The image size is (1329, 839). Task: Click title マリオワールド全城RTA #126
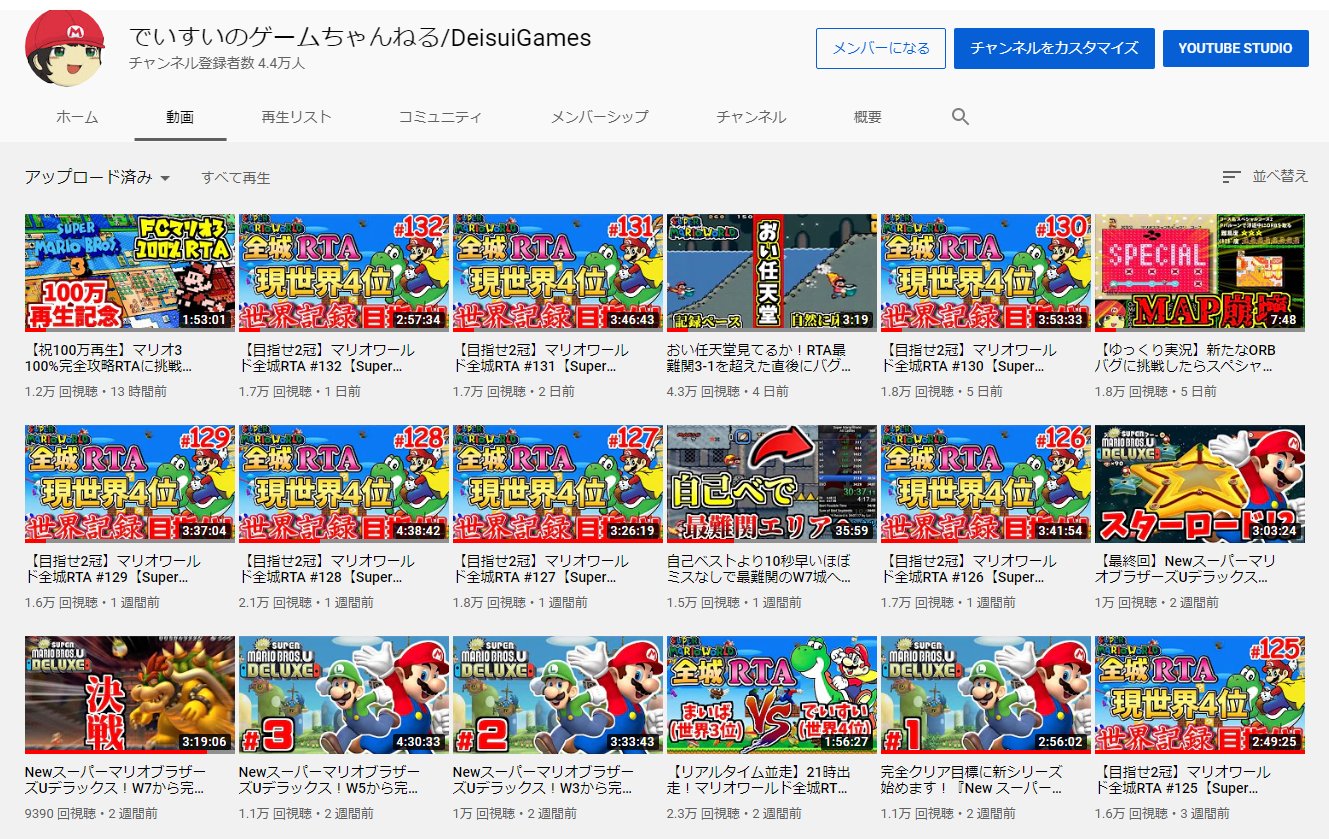[x=969, y=569]
